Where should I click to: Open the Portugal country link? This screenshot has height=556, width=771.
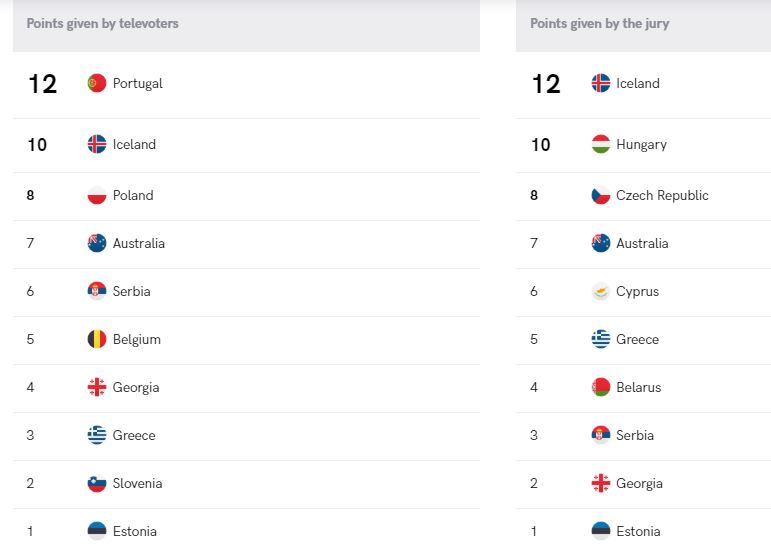138,84
